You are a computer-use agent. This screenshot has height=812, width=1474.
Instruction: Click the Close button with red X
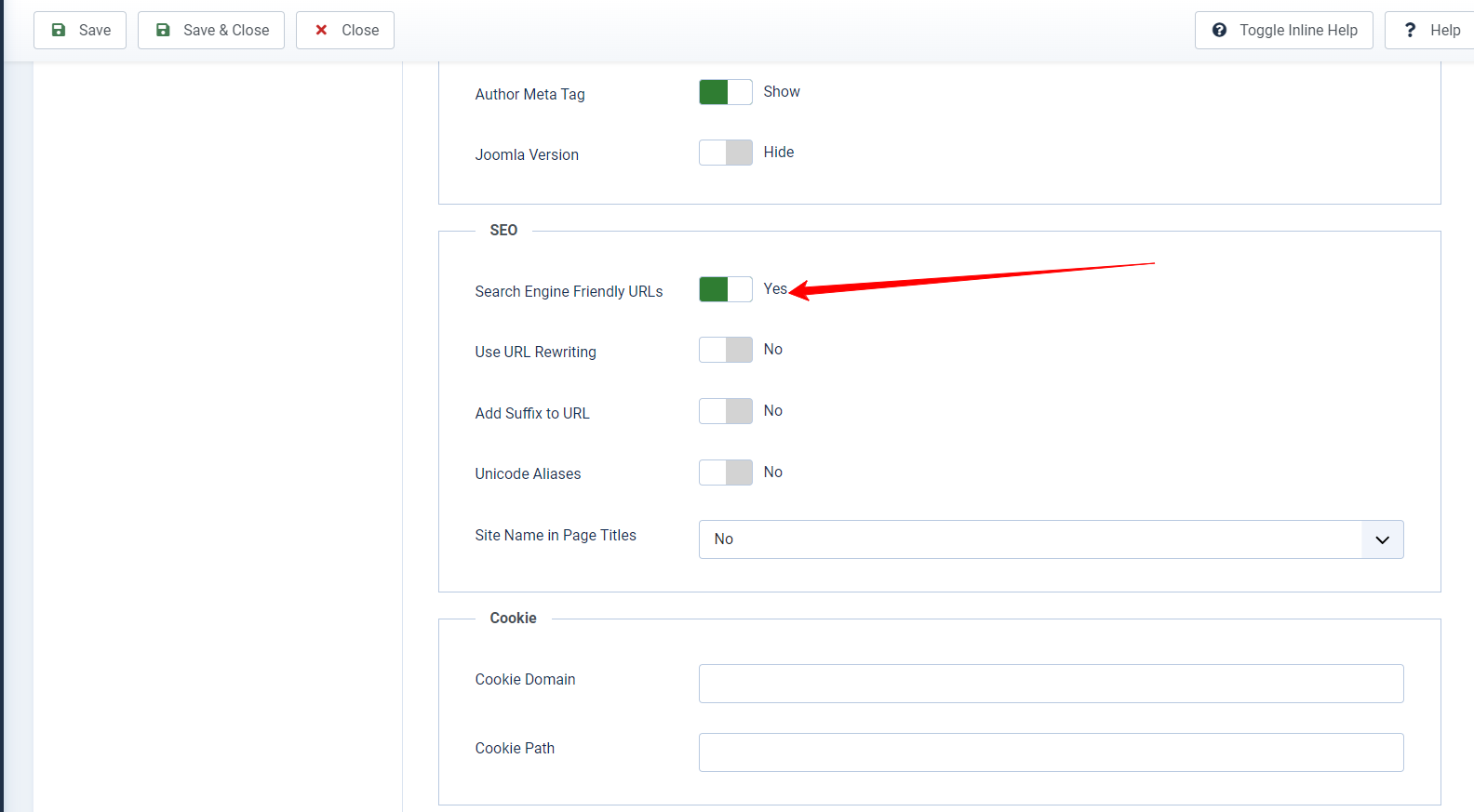coord(345,30)
